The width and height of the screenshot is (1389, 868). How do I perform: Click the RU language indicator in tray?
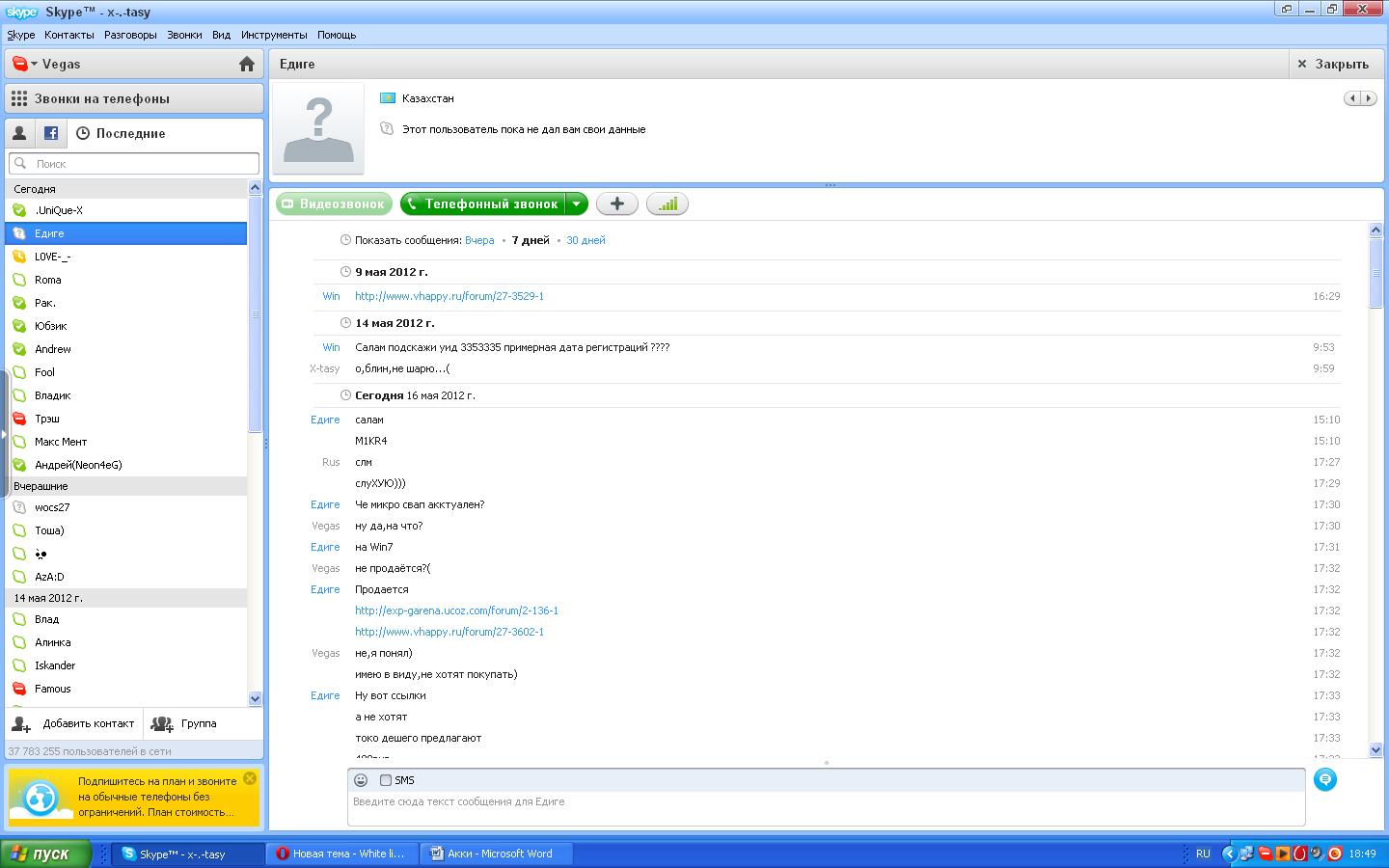(1203, 854)
